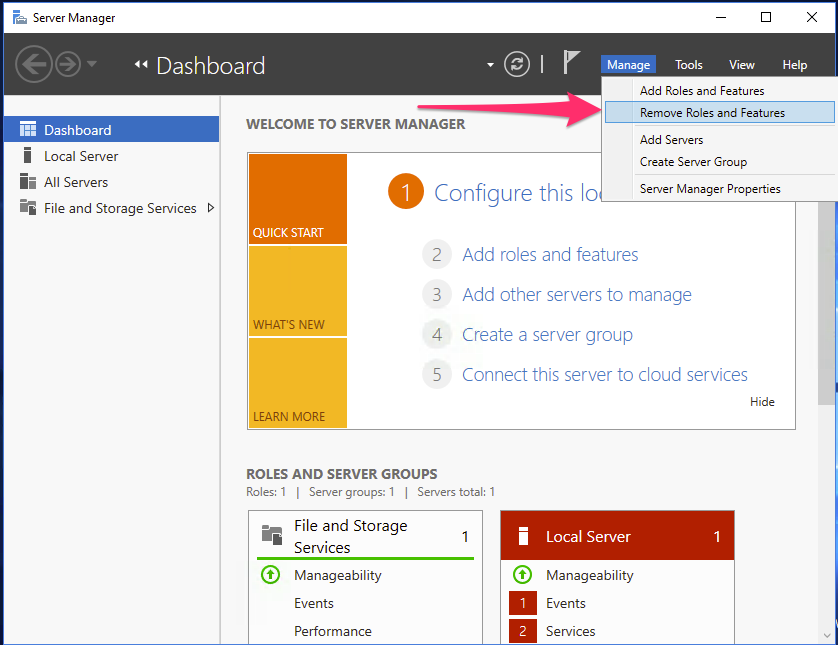Click the File and Storage Services sidebar icon

pyautogui.click(x=28, y=207)
